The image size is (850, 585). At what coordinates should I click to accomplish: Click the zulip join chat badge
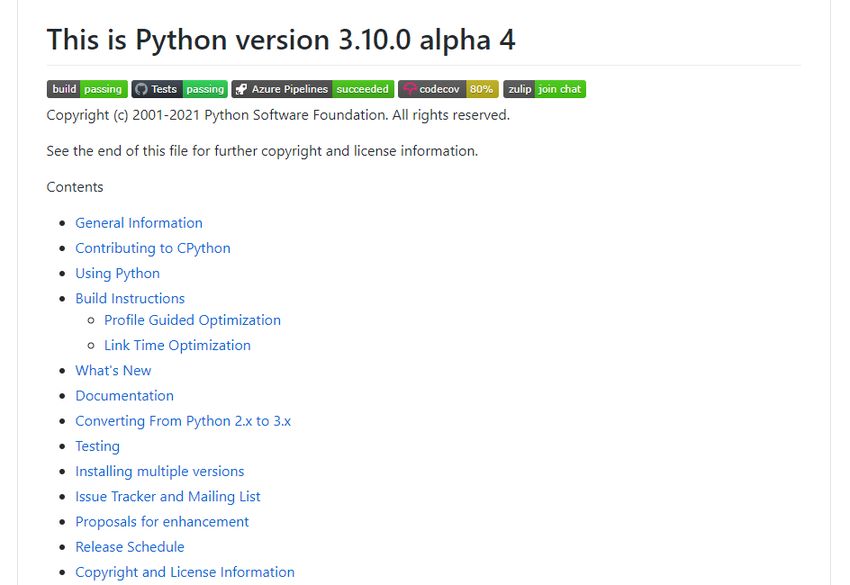coord(544,89)
